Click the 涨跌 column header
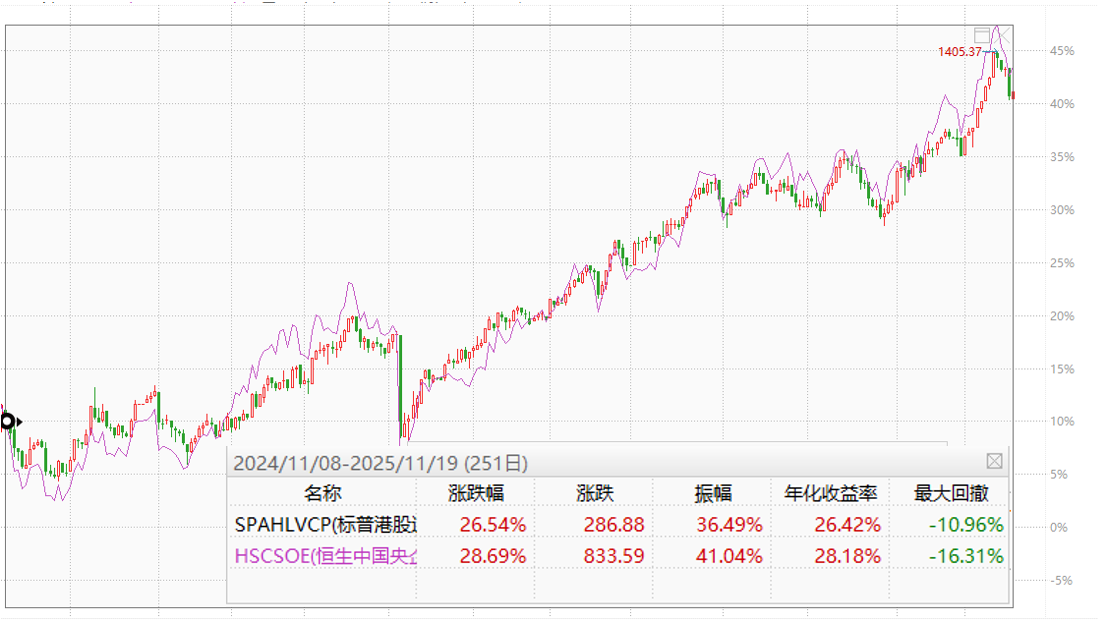This screenshot has height=624, width=1098. point(594,493)
